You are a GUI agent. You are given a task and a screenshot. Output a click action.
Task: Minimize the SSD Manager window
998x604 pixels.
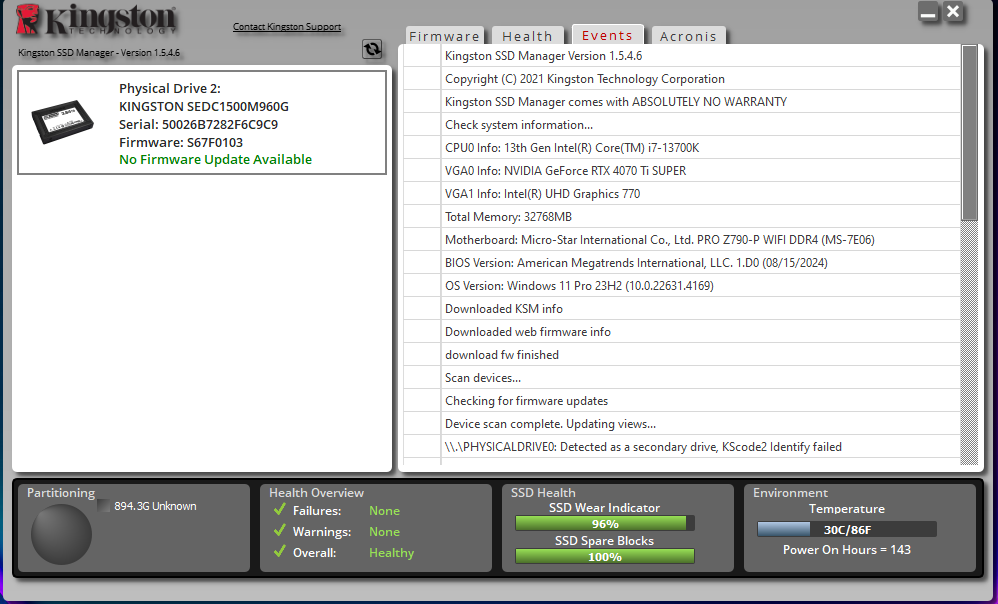[928, 13]
